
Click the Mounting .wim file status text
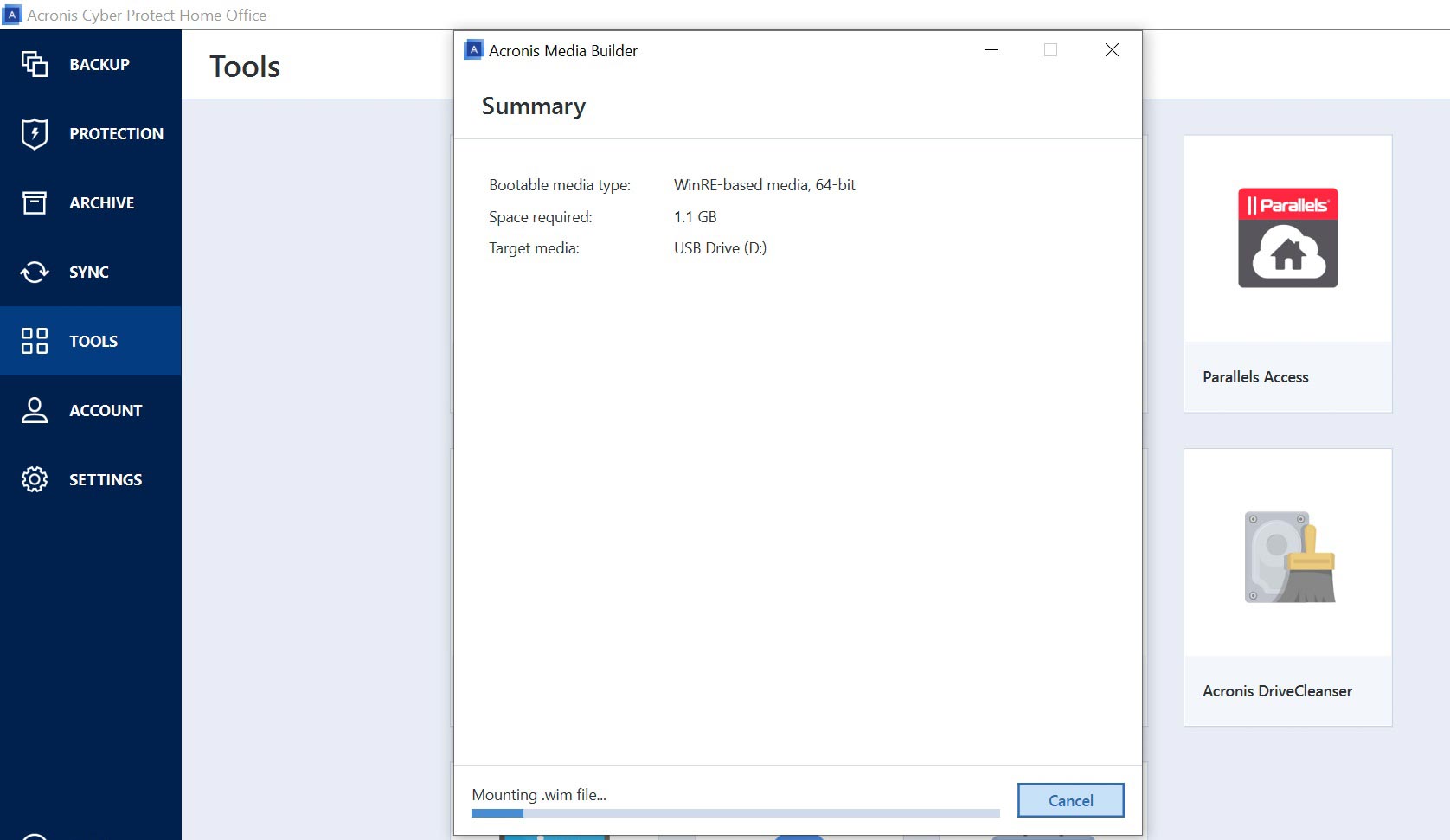point(539,795)
